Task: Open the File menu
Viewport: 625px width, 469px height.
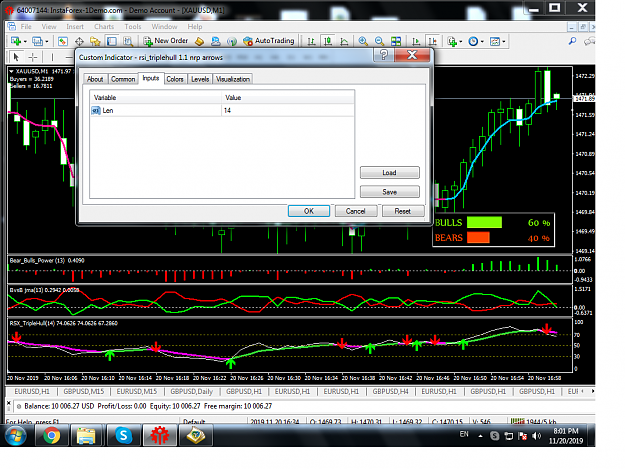Action: pyautogui.click(x=26, y=27)
